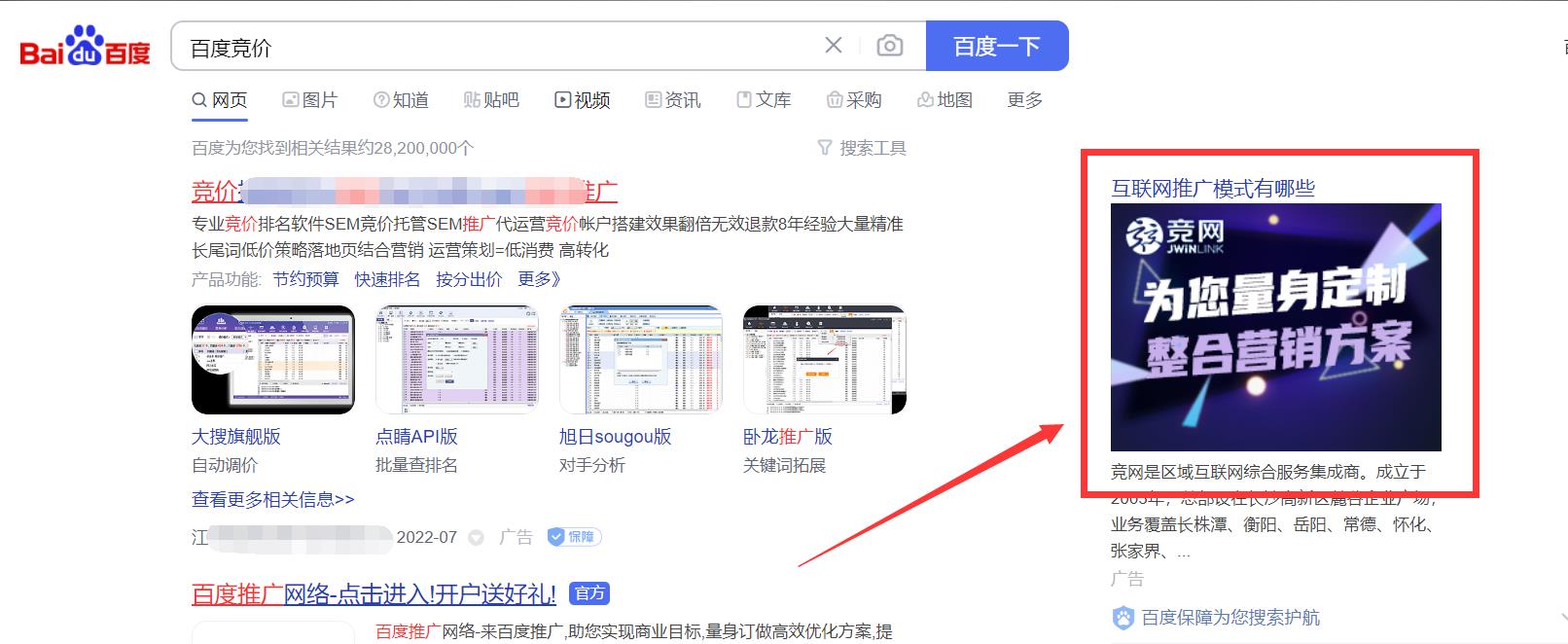Image resolution: width=1568 pixels, height=644 pixels.
Task: Open the 文库 tab
Action: coord(764,100)
